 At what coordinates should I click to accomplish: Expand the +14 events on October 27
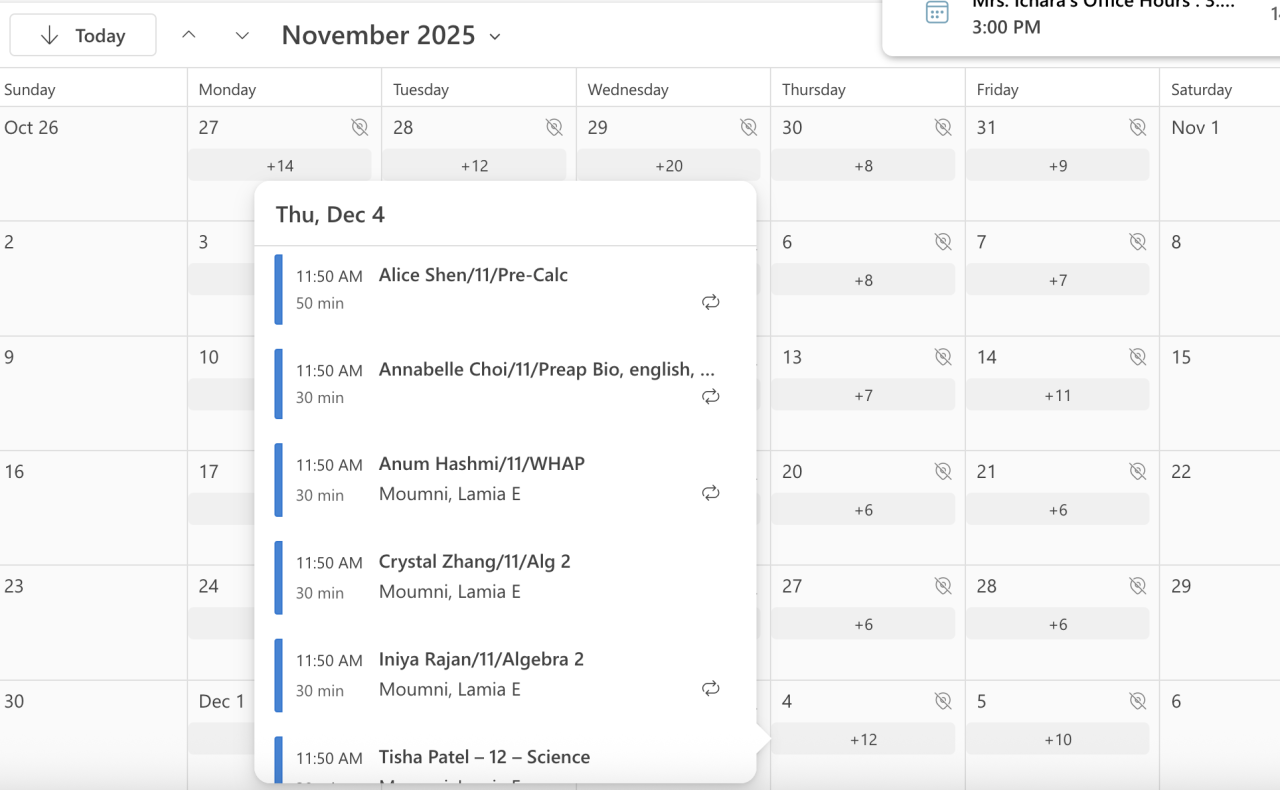coord(280,165)
